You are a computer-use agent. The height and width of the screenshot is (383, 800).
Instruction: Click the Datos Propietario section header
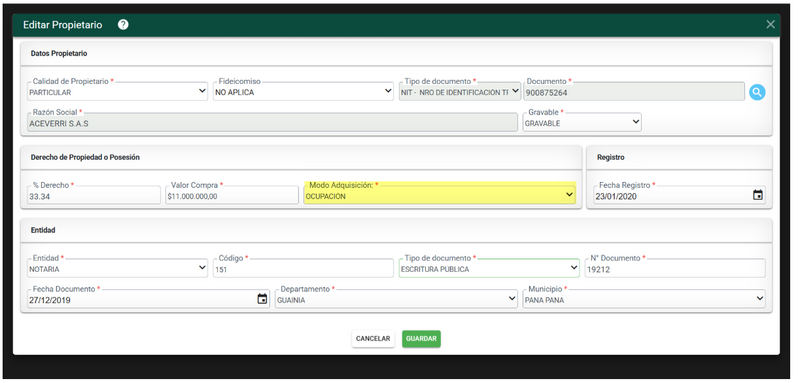pyautogui.click(x=59, y=53)
